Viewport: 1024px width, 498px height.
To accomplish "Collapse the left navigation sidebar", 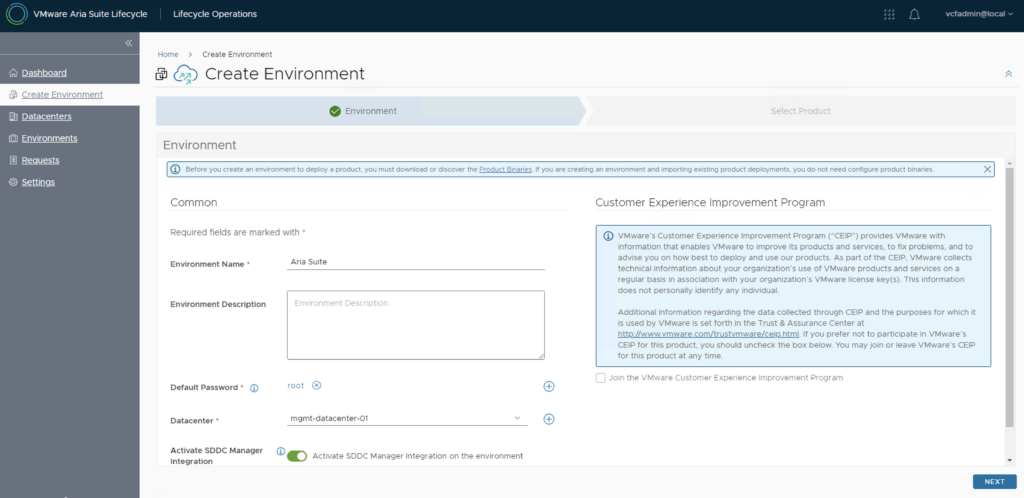I will 128,43.
